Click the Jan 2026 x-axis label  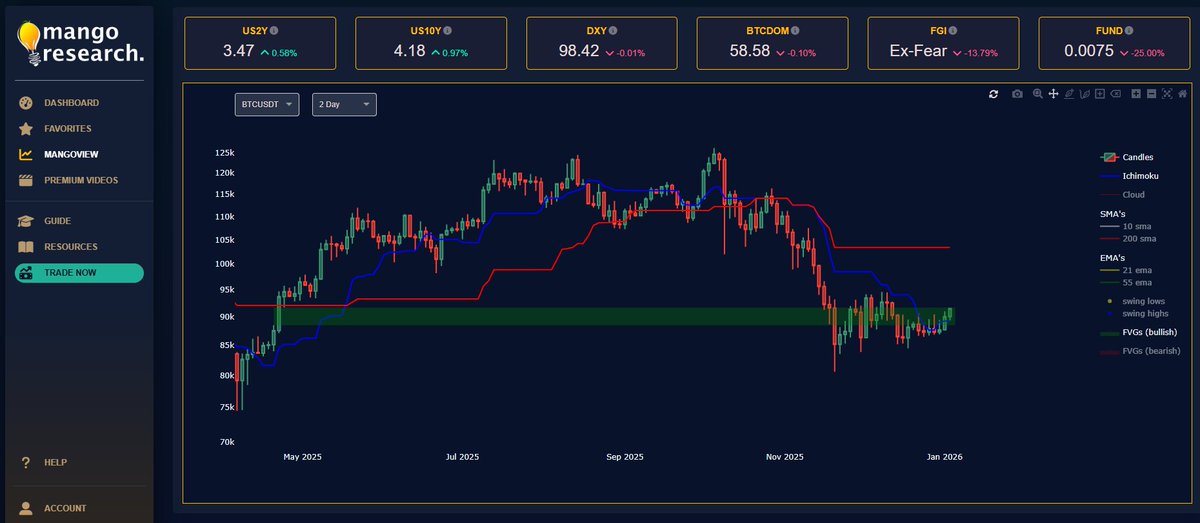pyautogui.click(x=945, y=457)
